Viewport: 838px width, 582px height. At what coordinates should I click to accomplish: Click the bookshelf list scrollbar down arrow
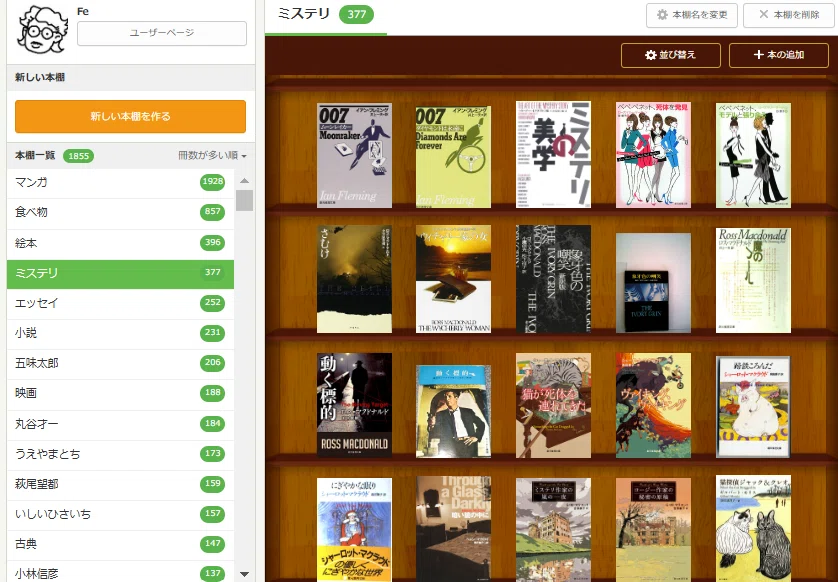(x=244, y=574)
